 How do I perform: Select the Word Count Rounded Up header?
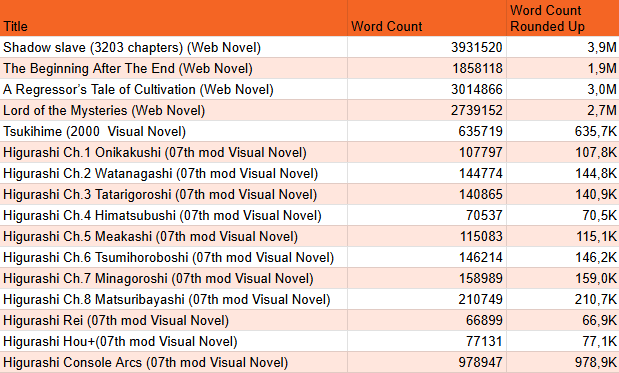point(563,18)
